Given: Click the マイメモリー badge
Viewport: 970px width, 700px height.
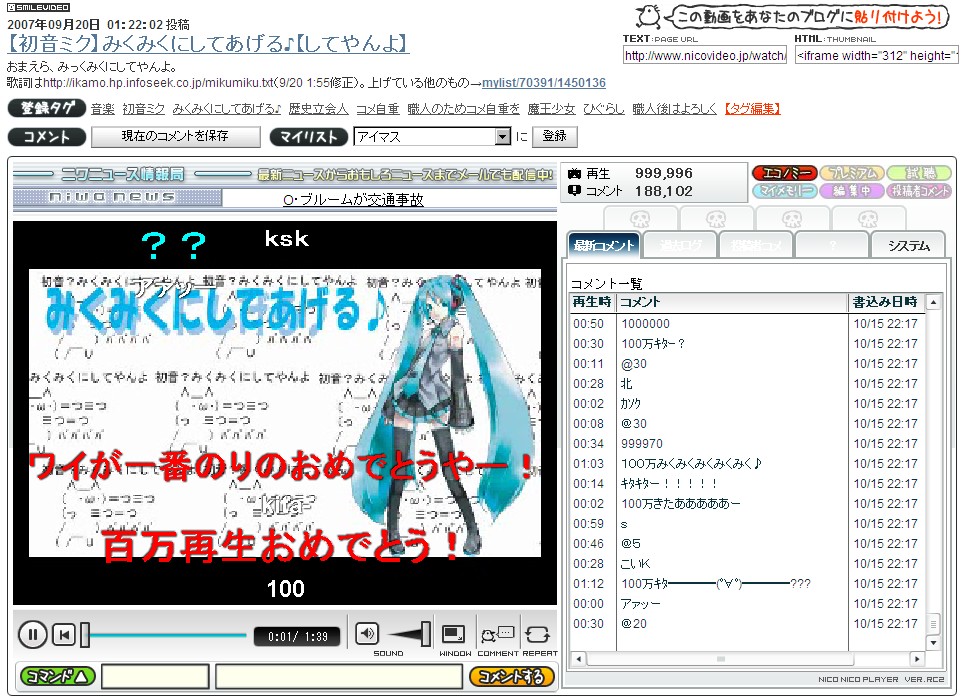Looking at the screenshot, I should (x=785, y=191).
